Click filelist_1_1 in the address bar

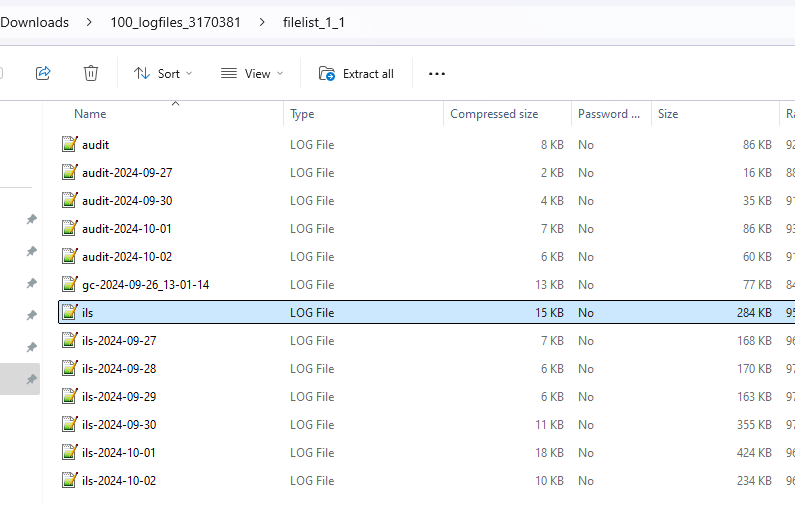(x=314, y=22)
